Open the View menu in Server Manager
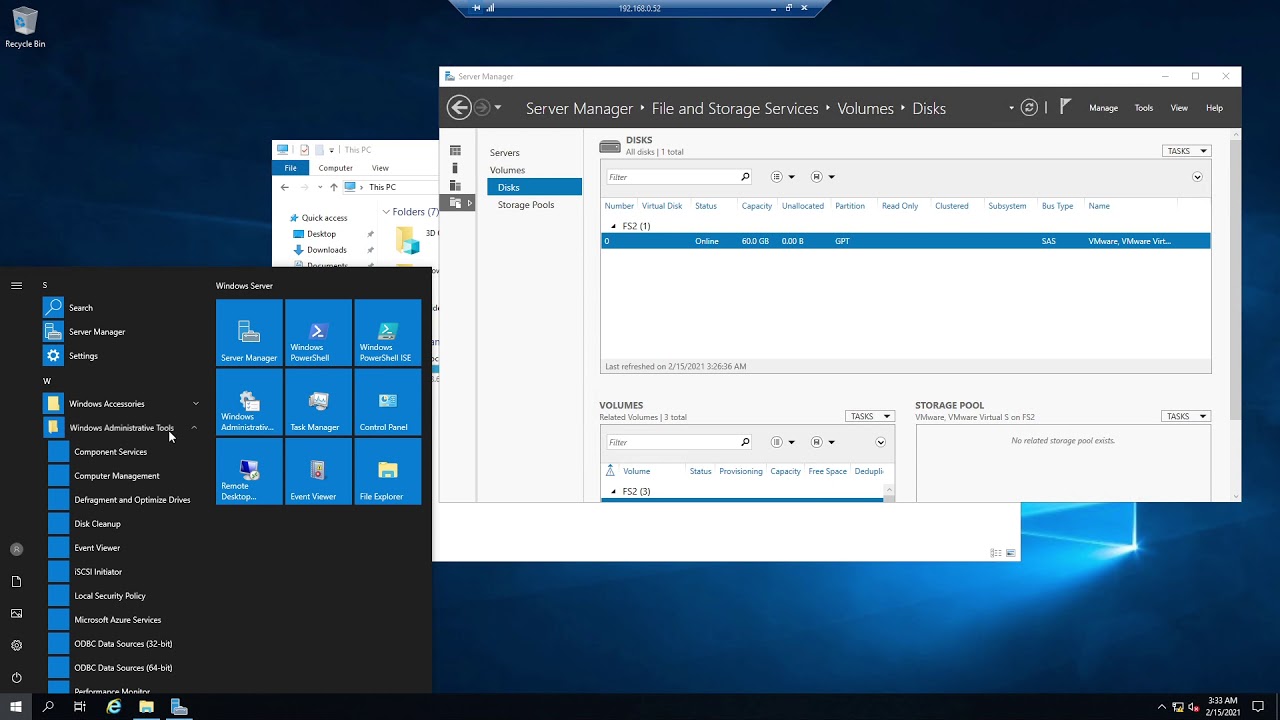This screenshot has width=1280, height=720. [x=1179, y=108]
